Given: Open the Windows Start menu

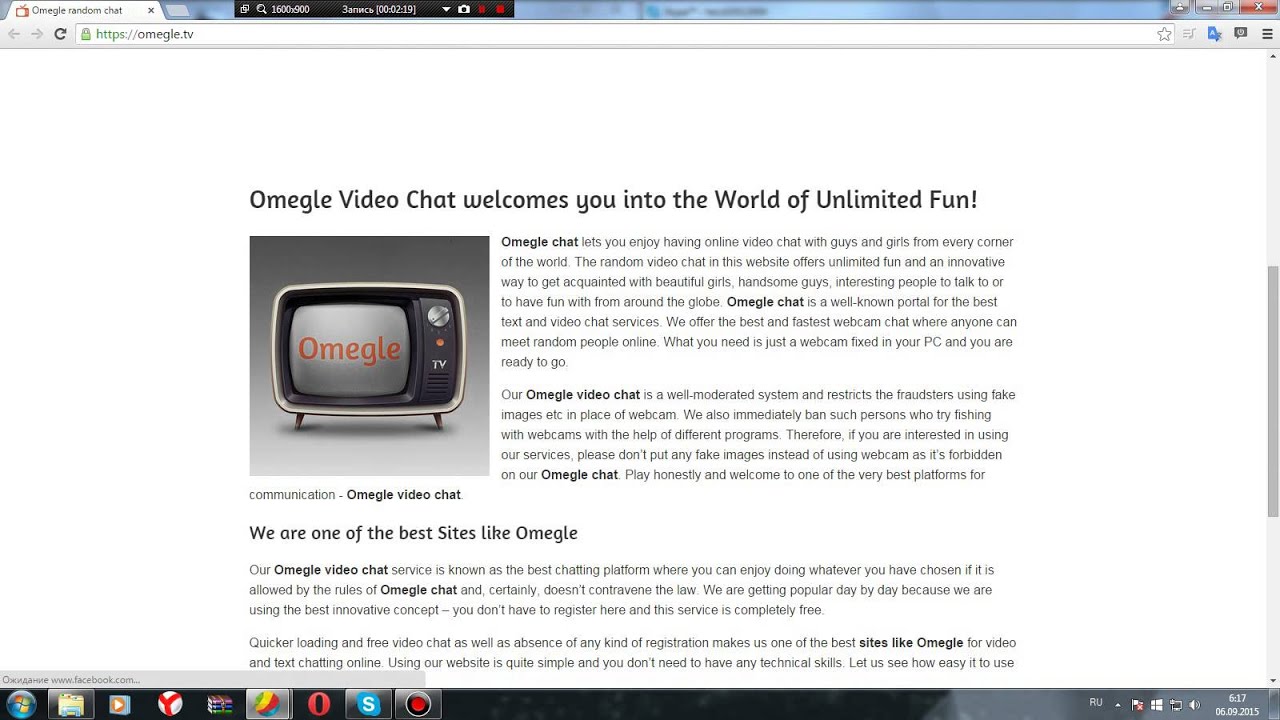Looking at the screenshot, I should click(x=20, y=705).
